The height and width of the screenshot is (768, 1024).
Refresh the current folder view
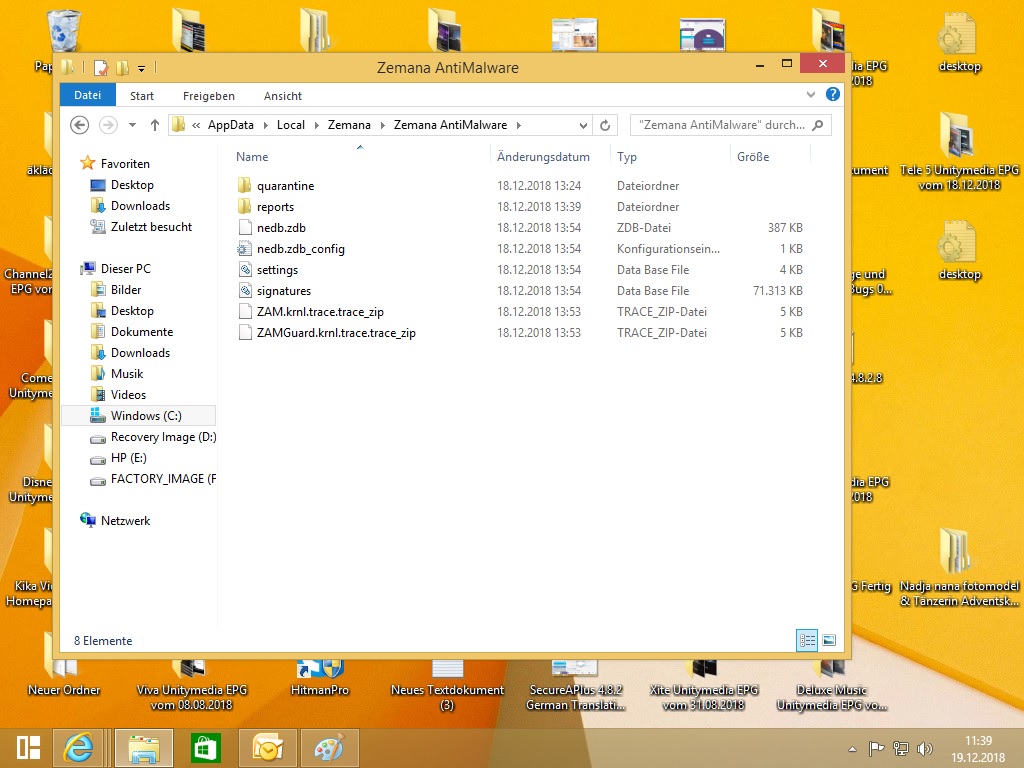pos(605,125)
